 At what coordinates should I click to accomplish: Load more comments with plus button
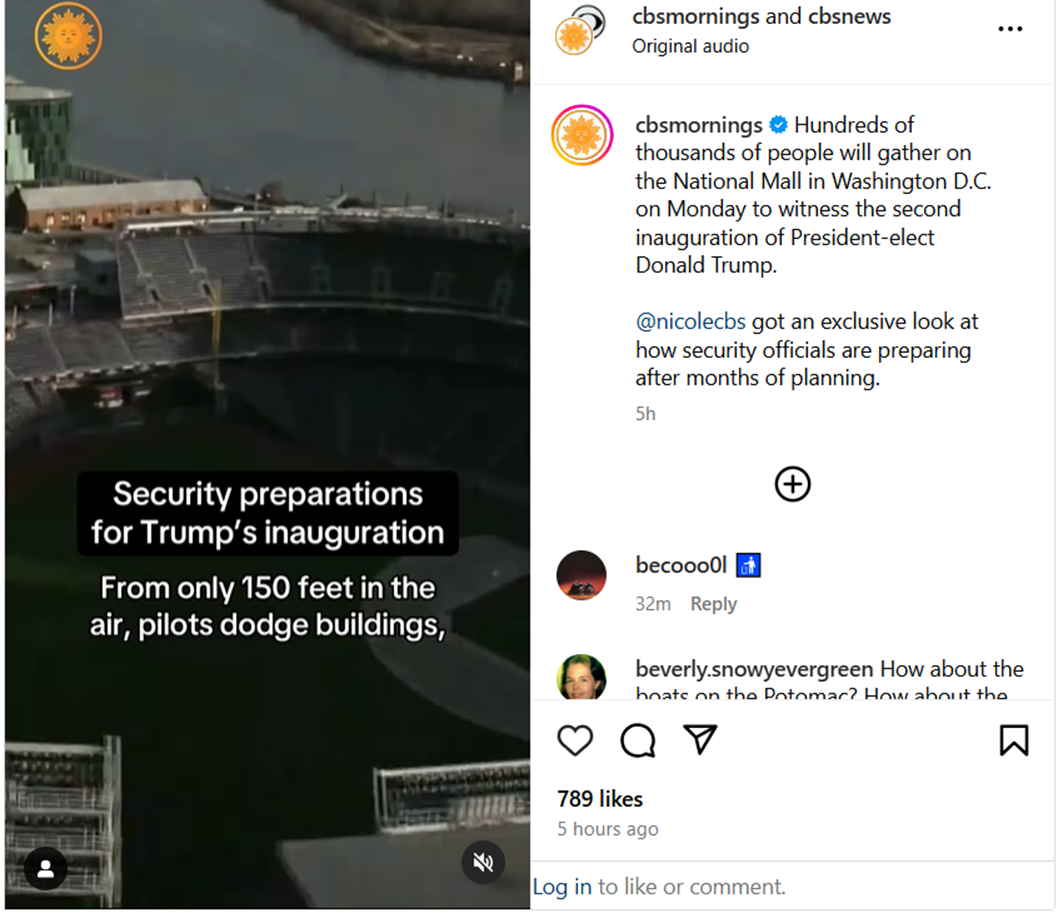pos(792,484)
